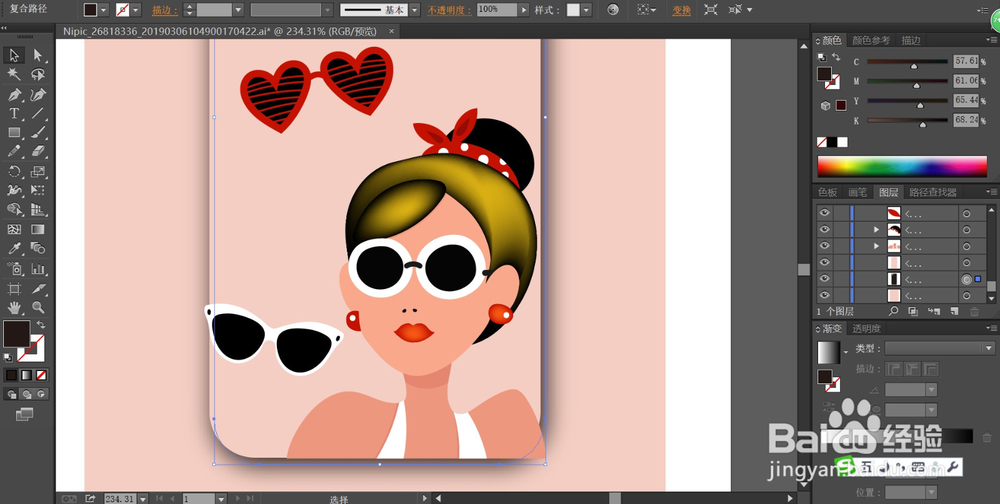Choose the Rotate tool
1000x504 pixels.
(13, 171)
